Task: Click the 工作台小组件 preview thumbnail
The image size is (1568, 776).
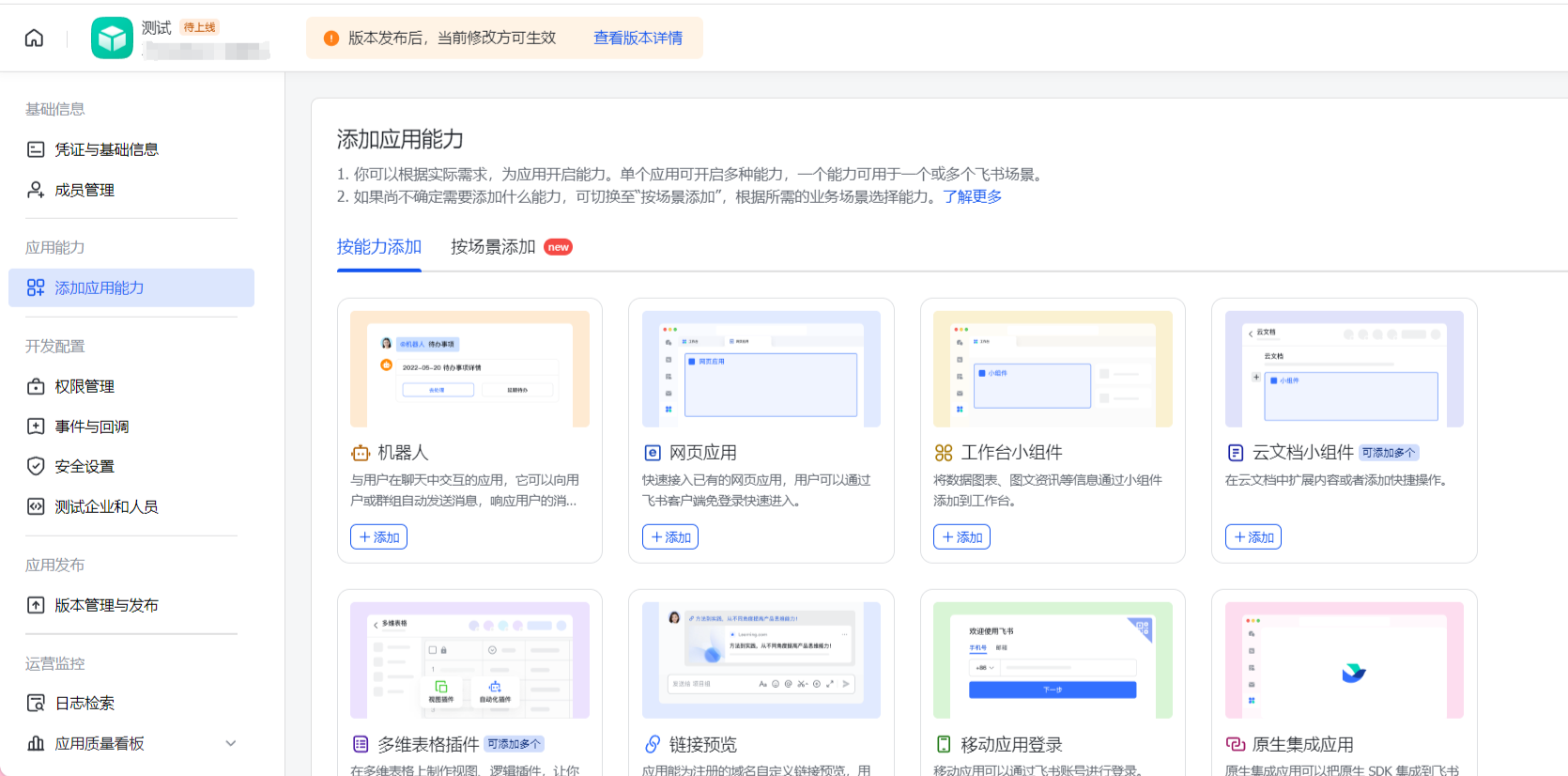Action: (x=1053, y=369)
